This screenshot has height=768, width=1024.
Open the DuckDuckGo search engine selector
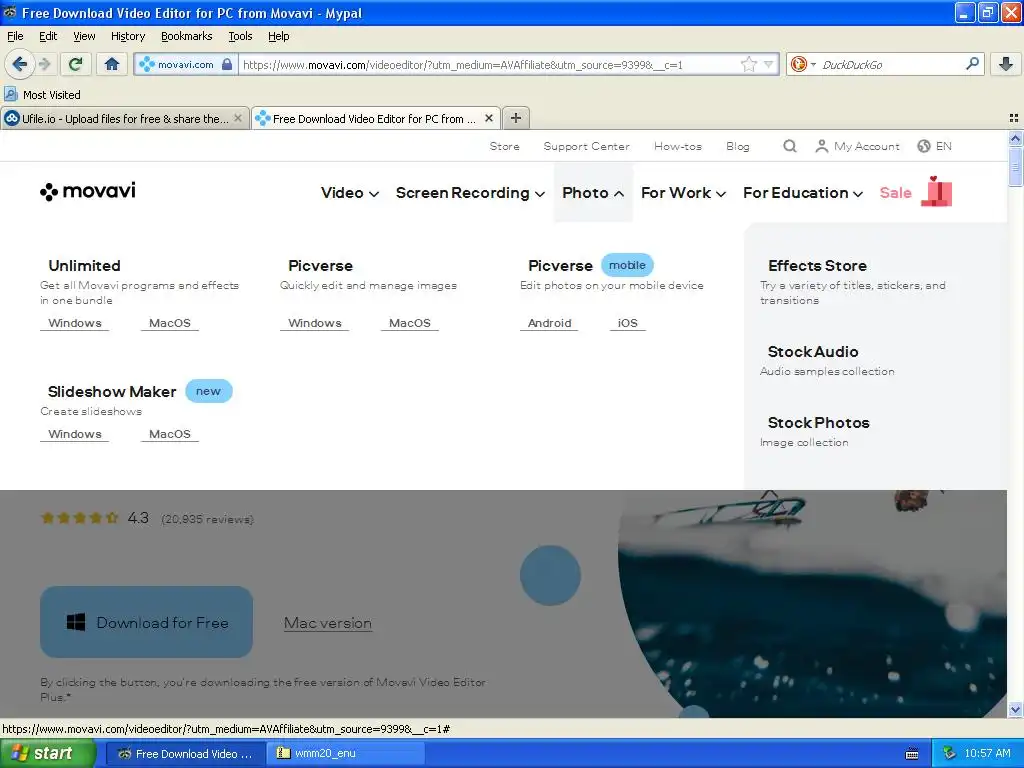[x=803, y=64]
